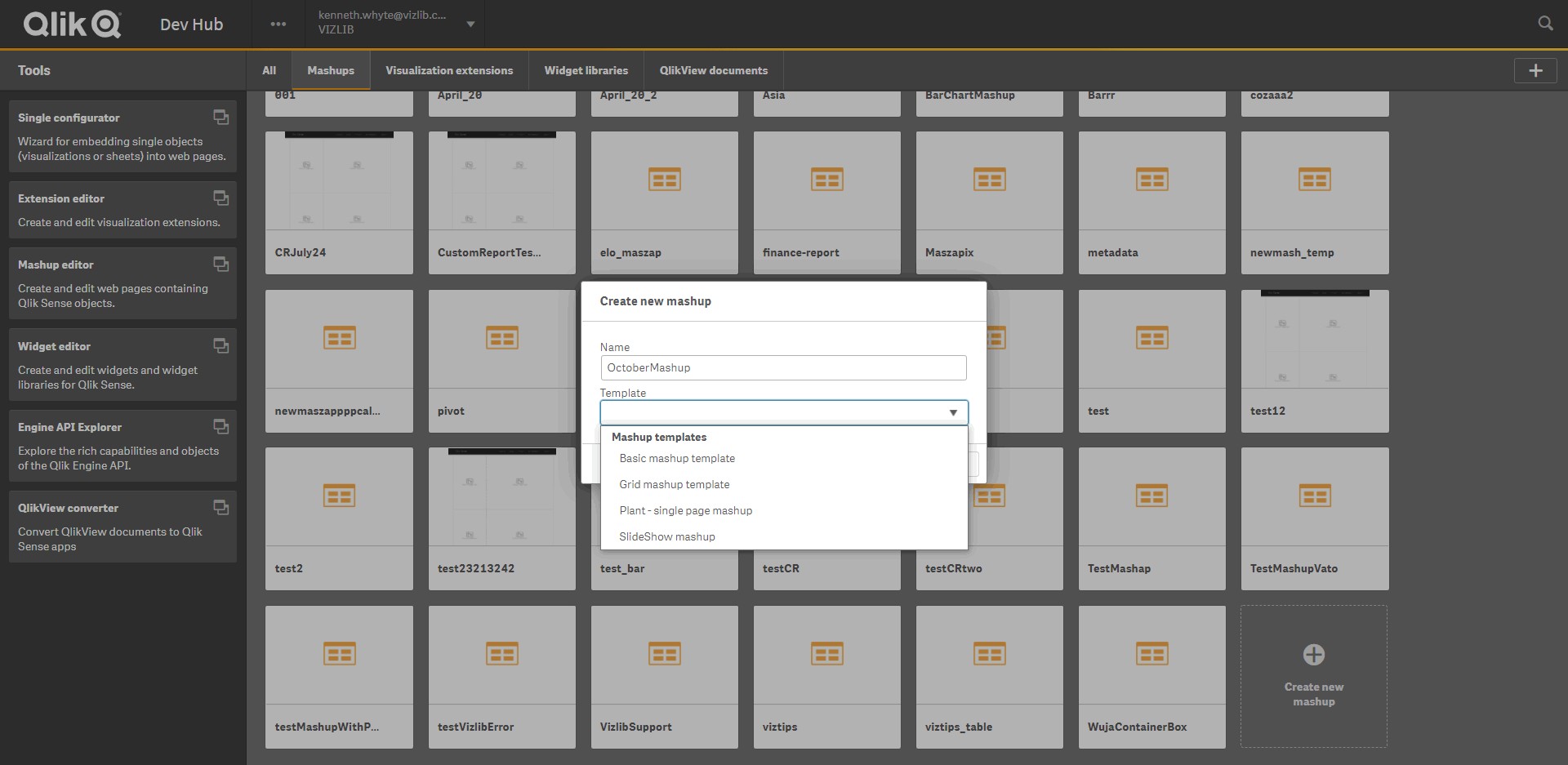Expand the user account dropdown arrow

pos(470,24)
